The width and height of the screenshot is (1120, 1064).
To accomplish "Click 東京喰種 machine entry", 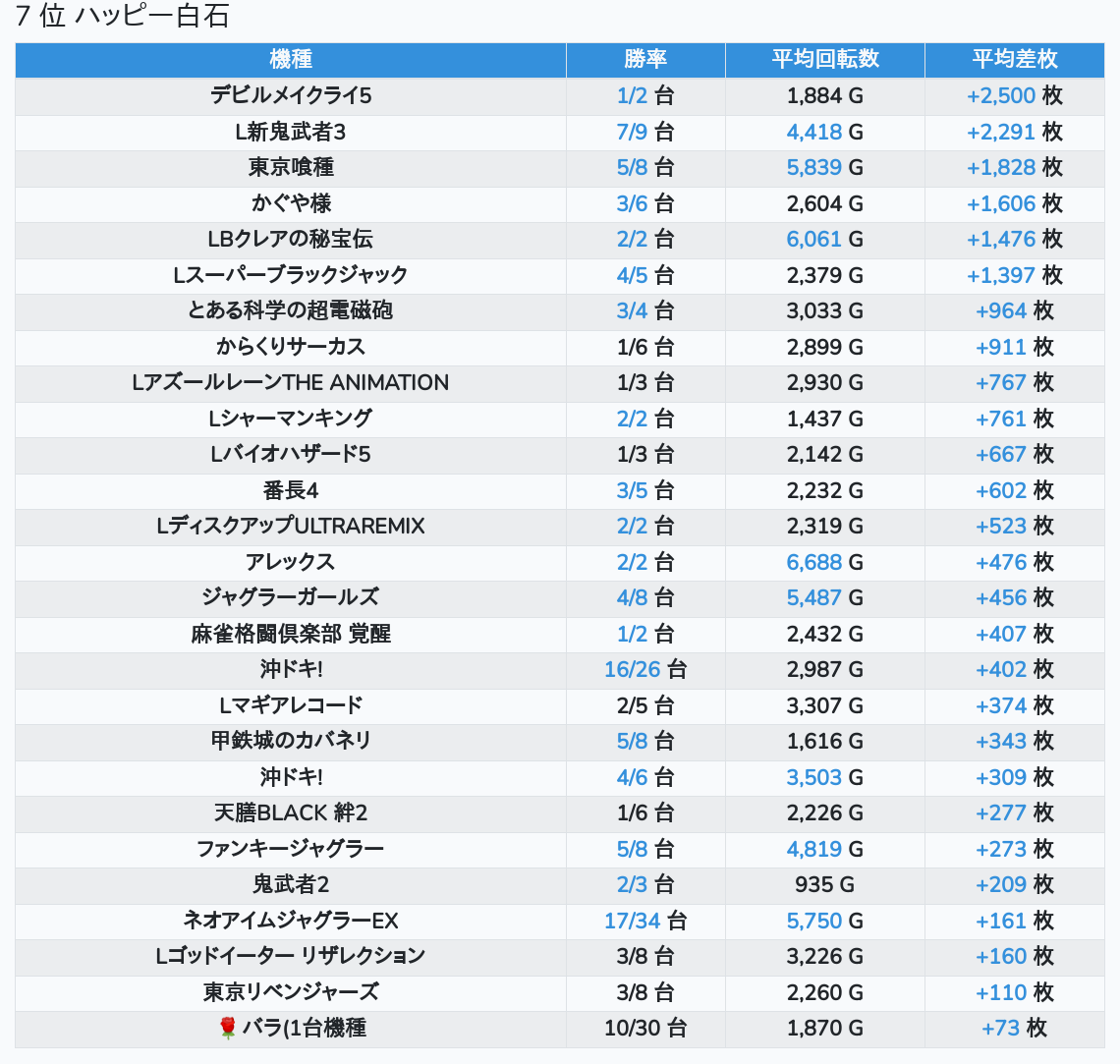I will 291,167.
